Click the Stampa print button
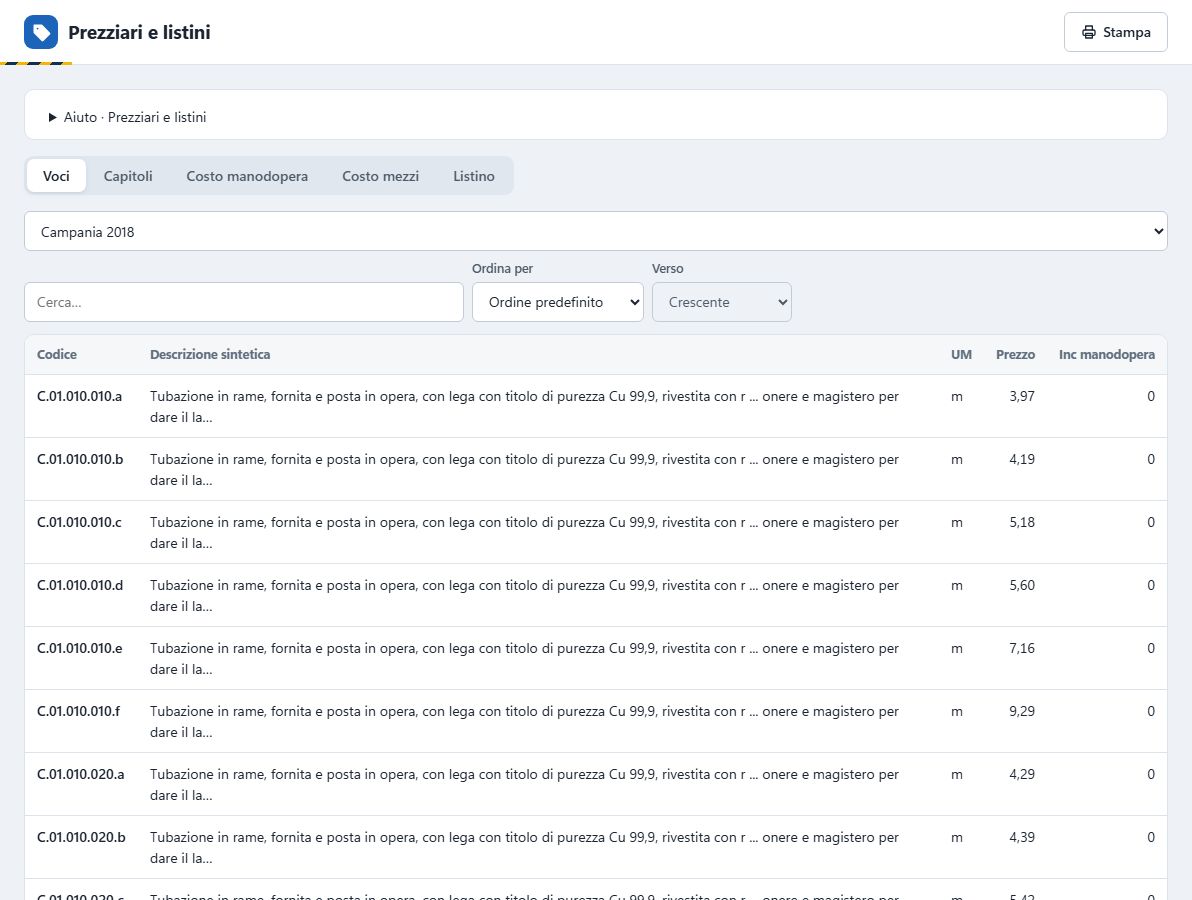This screenshot has height=900, width=1192. pyautogui.click(x=1115, y=32)
